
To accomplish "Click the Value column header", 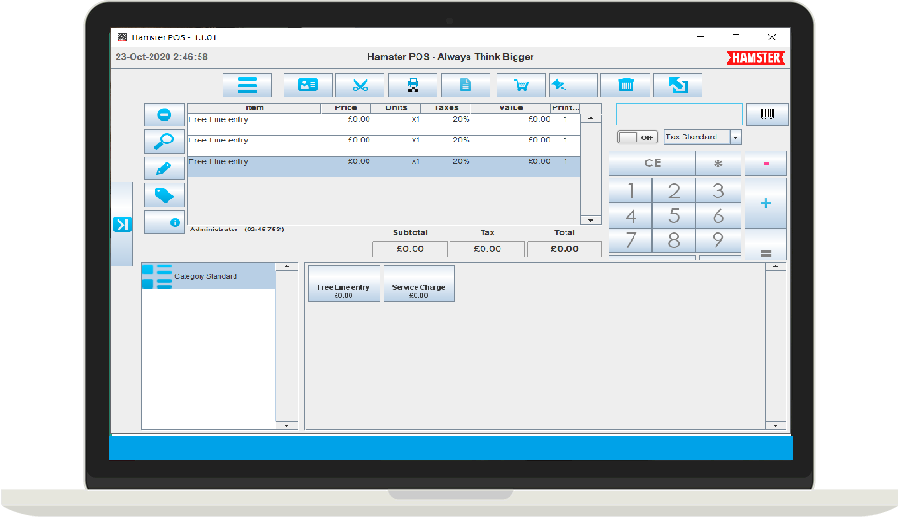I will click(x=510, y=108).
